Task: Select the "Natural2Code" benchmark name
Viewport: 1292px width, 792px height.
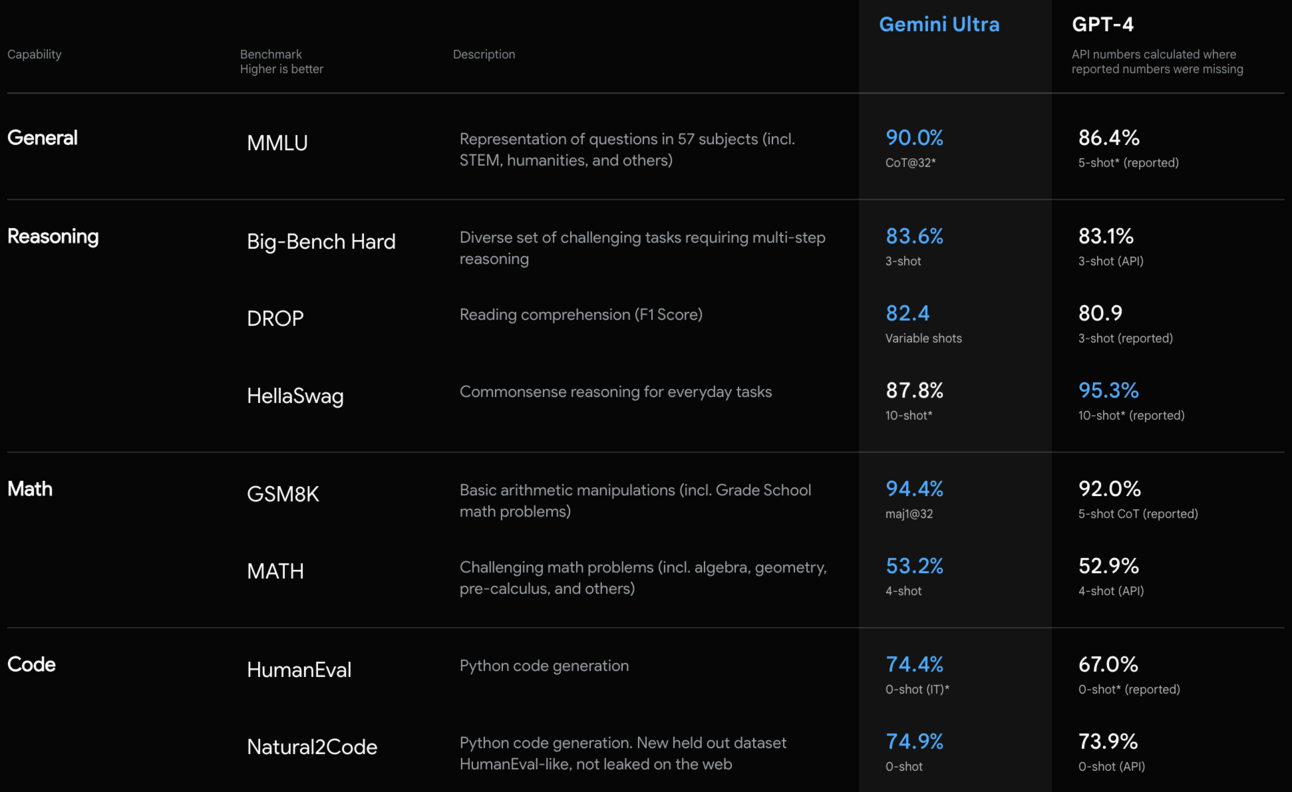Action: [x=312, y=747]
